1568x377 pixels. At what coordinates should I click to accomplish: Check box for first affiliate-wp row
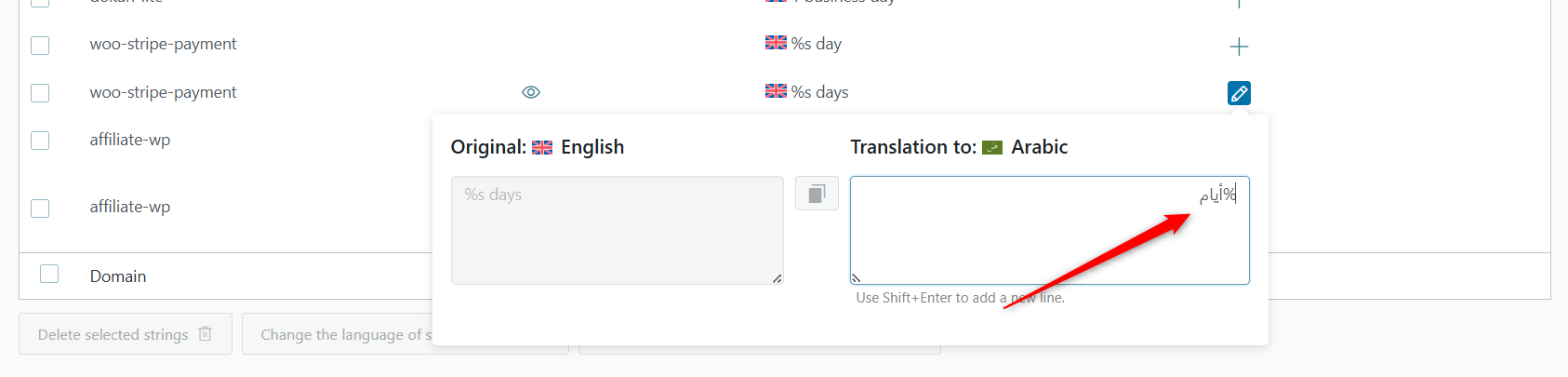(x=40, y=141)
